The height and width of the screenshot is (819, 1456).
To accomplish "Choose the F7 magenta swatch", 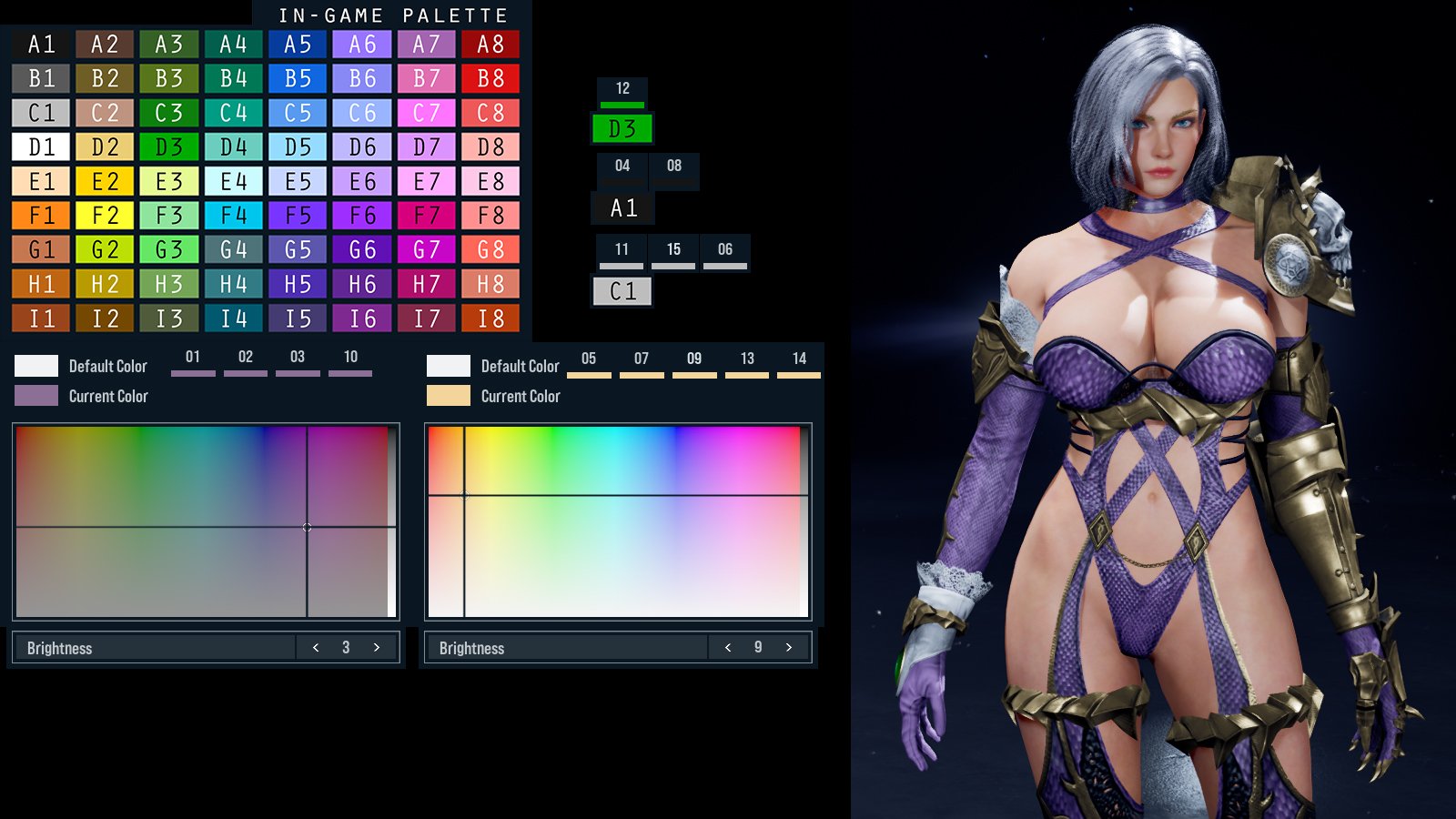I will [x=426, y=216].
